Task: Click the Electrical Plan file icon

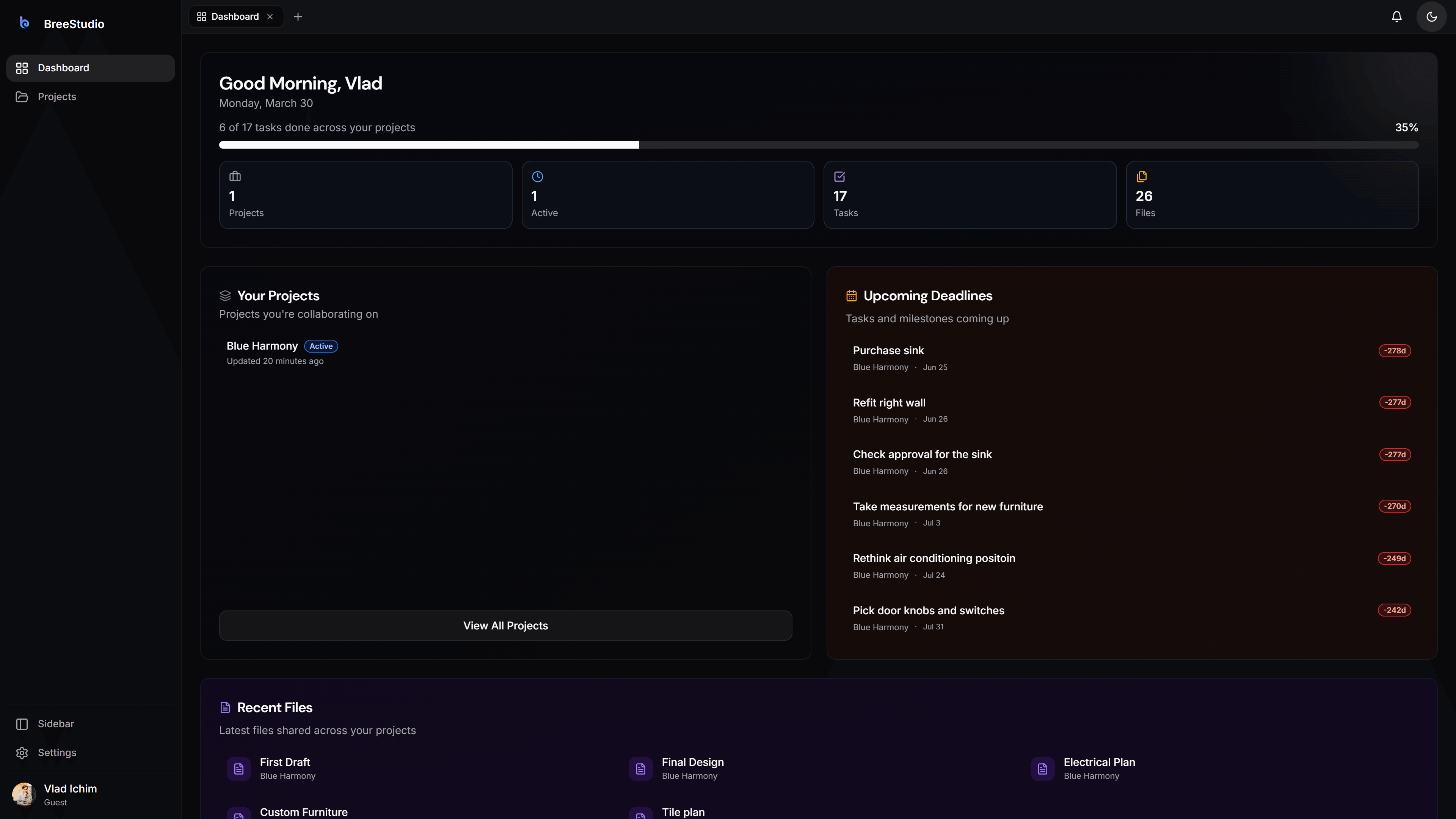Action: [1042, 769]
